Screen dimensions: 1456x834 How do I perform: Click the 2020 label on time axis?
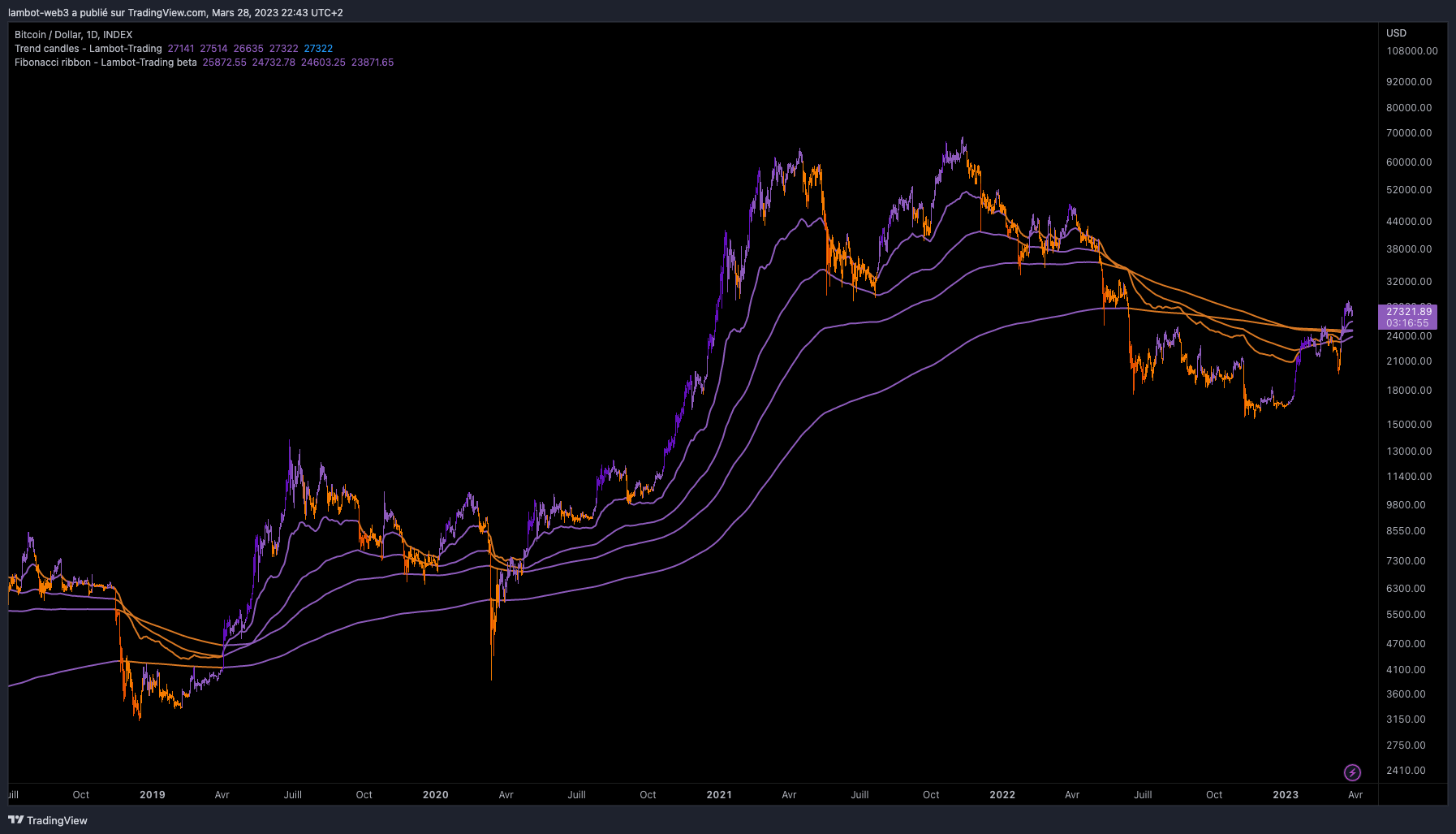(x=436, y=795)
